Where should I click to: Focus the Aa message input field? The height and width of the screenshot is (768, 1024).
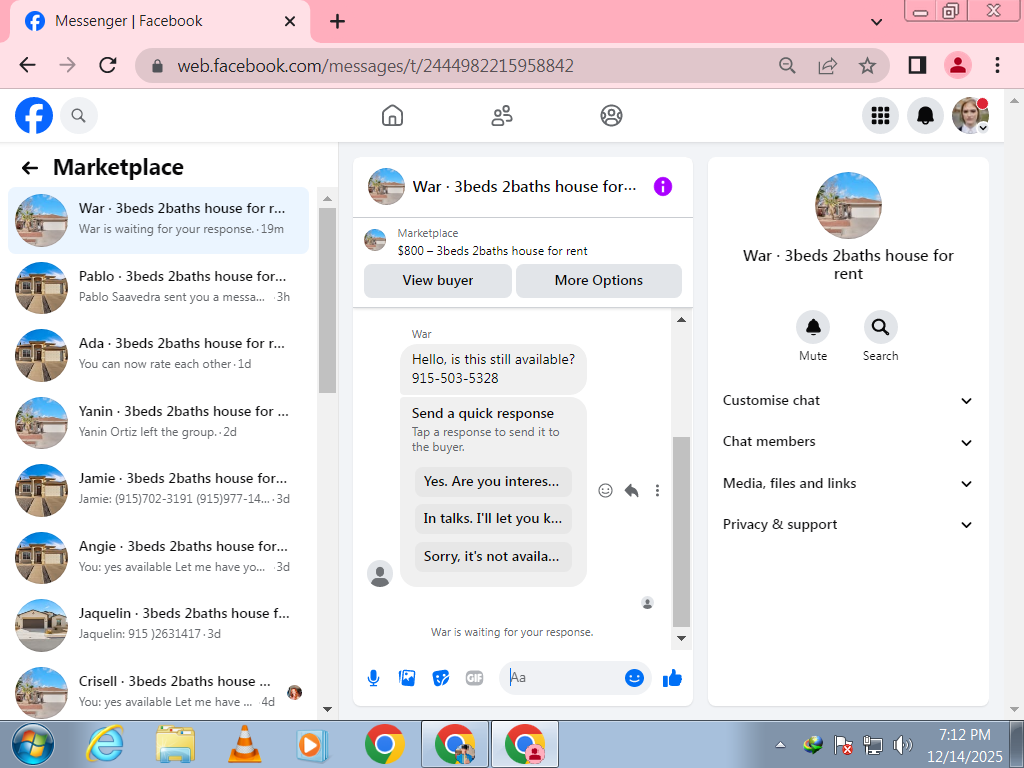(x=565, y=678)
